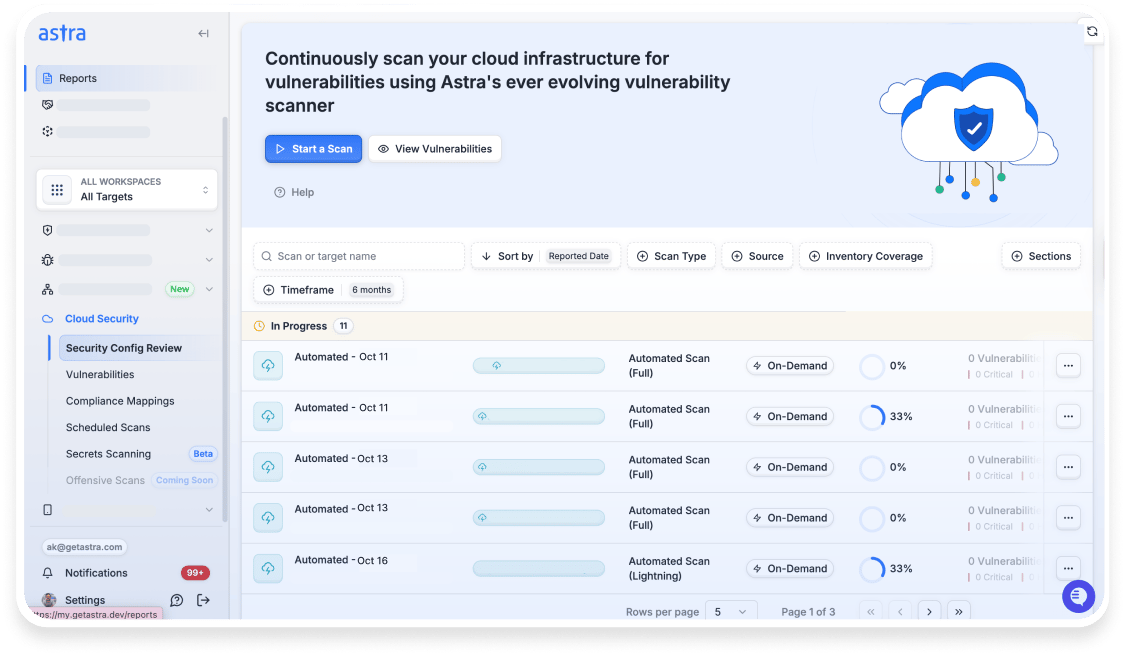The image size is (1126, 656).
Task: Collapse the In Progress group header
Action: coord(667,326)
